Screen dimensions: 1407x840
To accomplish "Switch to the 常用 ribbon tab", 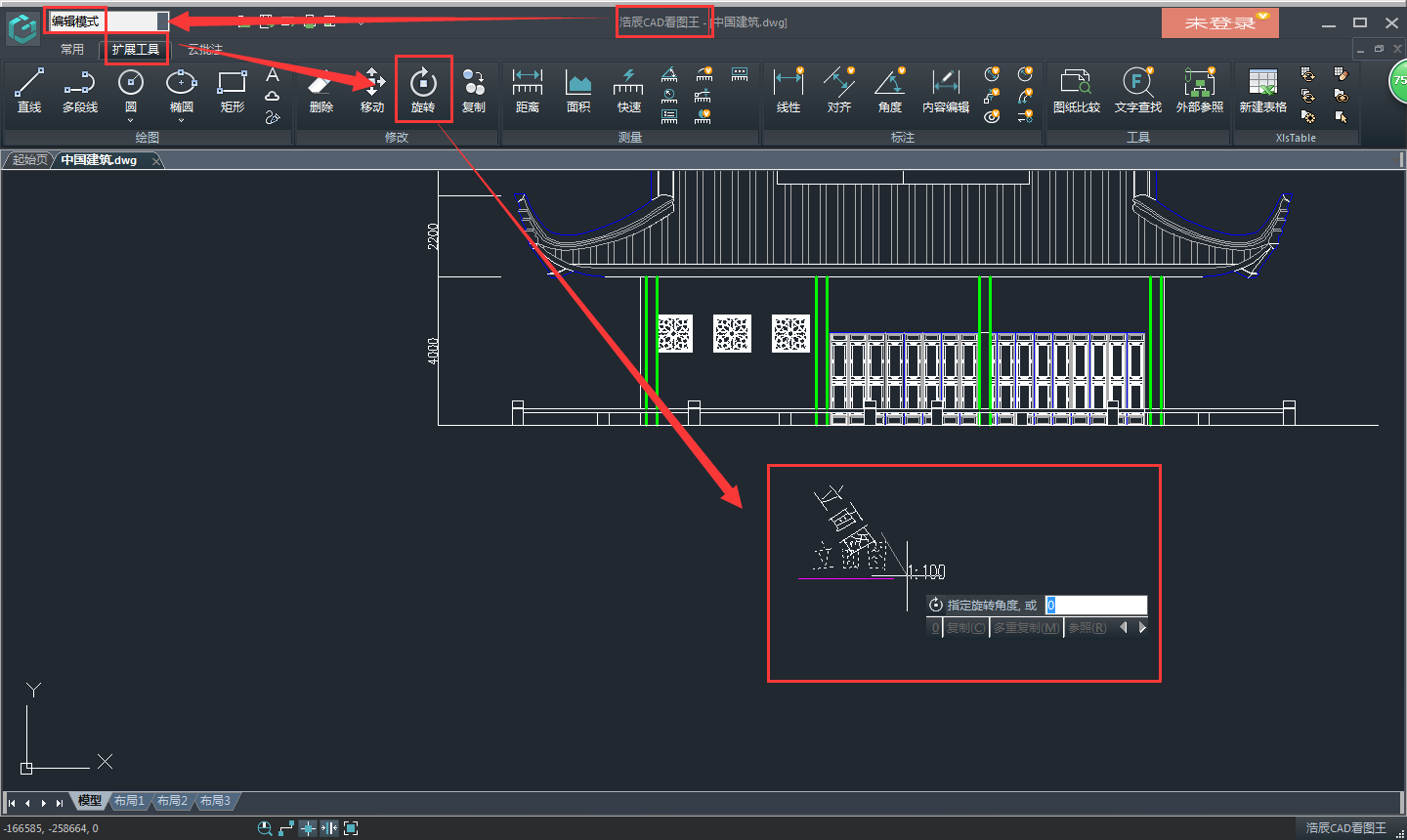I will [72, 50].
